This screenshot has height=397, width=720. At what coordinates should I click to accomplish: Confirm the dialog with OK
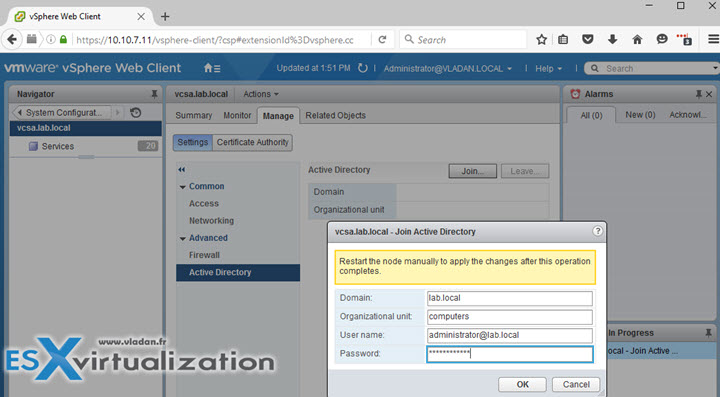[x=523, y=384]
